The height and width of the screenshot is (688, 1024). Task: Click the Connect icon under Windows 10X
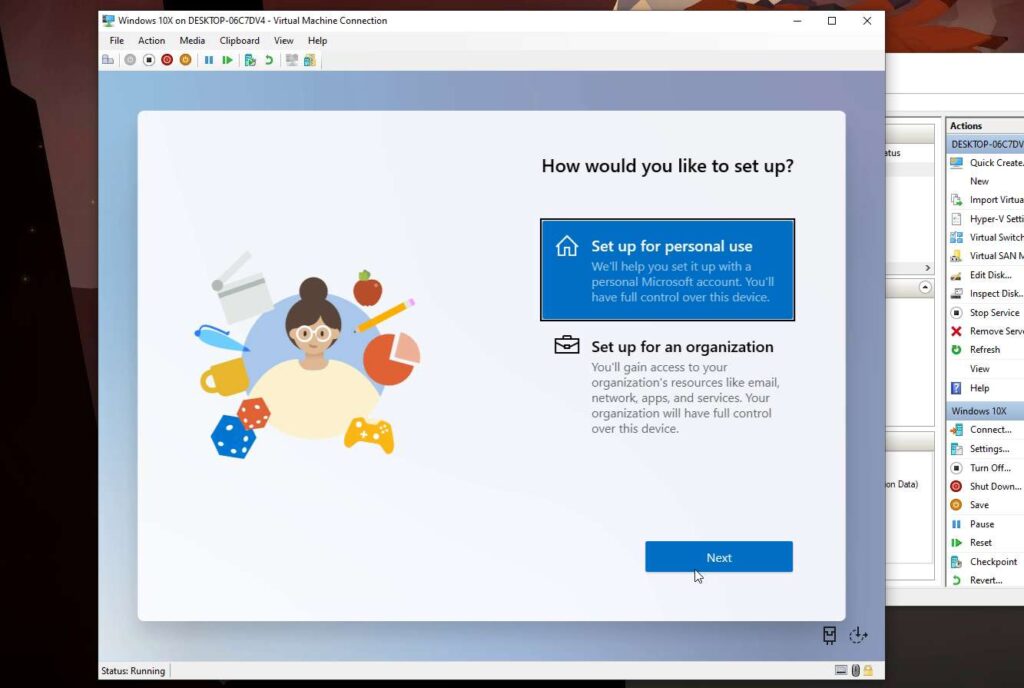(x=956, y=430)
